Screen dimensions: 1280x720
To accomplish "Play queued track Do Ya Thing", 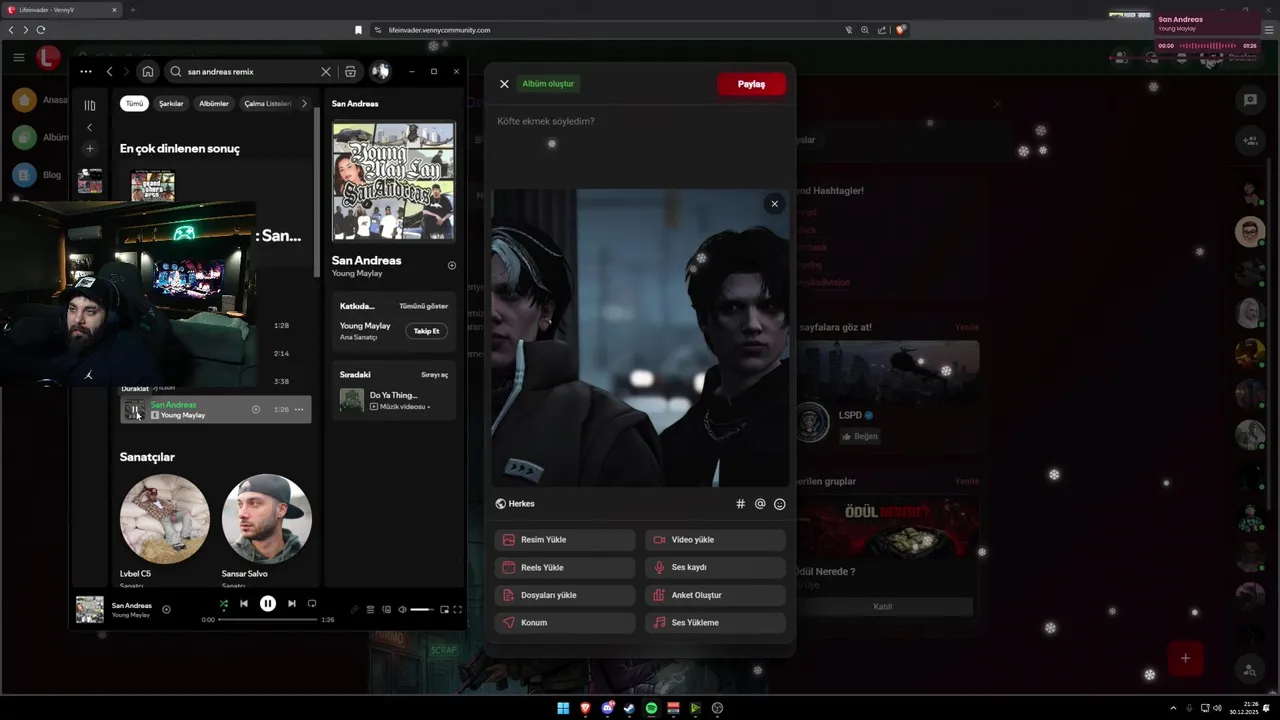I will [394, 400].
